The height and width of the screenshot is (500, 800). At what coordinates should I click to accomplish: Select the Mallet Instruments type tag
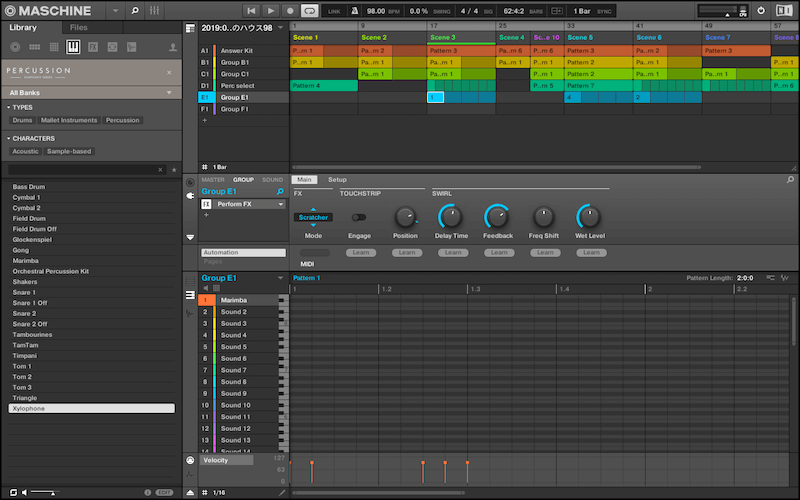[69, 120]
